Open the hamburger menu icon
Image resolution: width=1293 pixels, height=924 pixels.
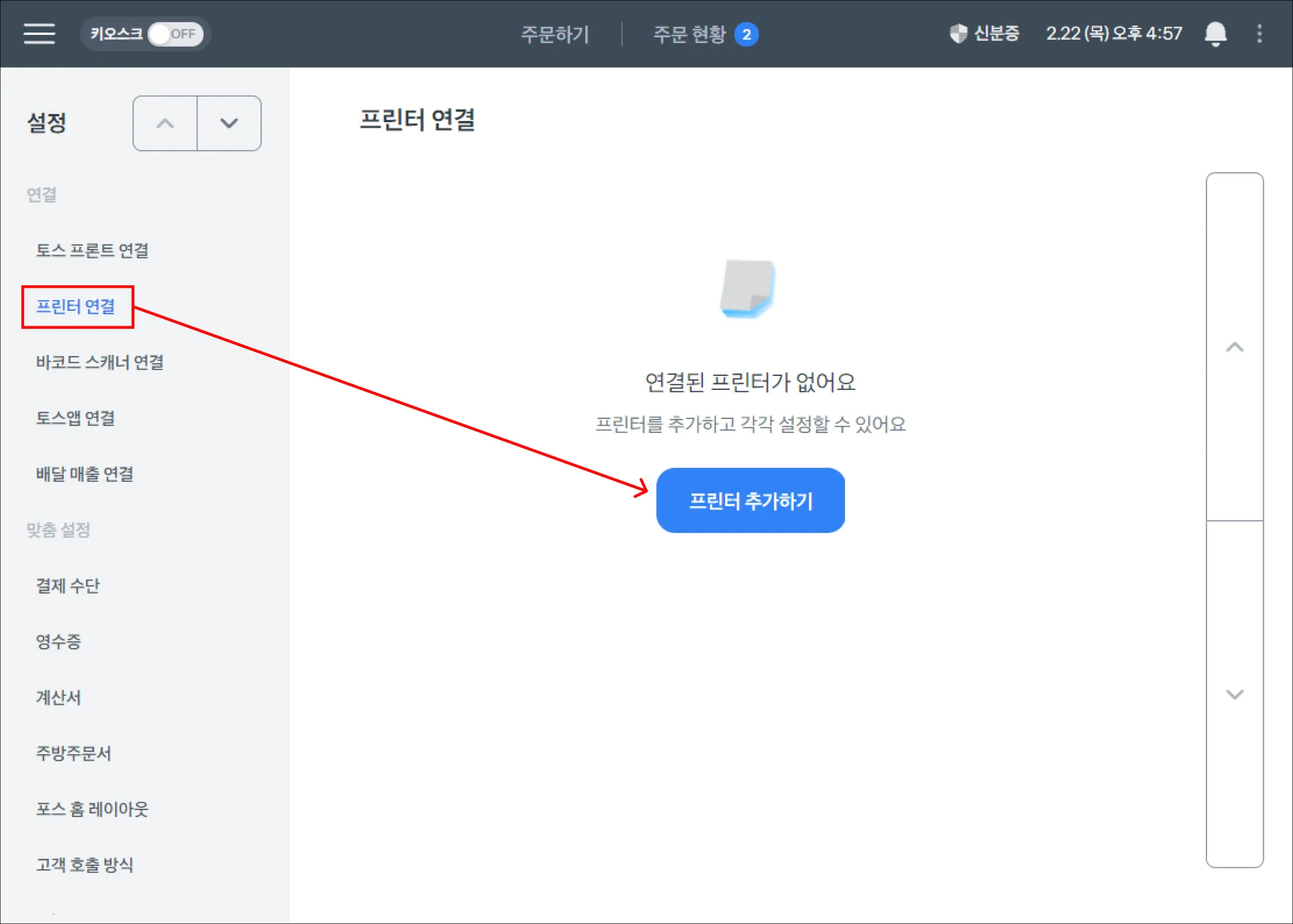(39, 33)
